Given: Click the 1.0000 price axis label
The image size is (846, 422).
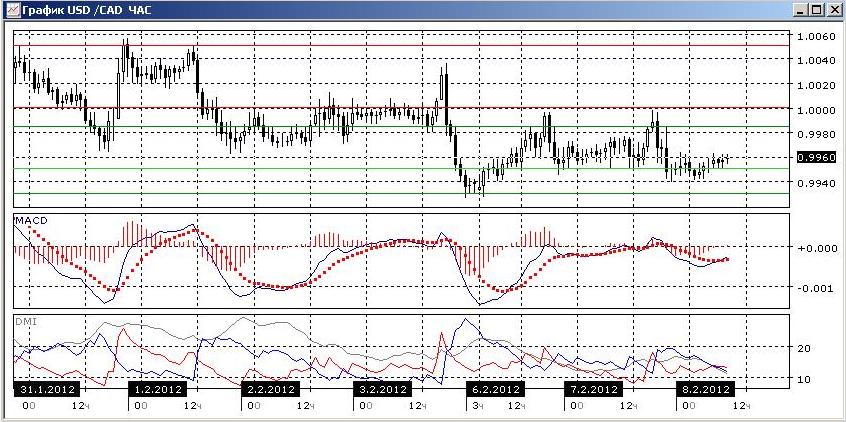Looking at the screenshot, I should 816,110.
